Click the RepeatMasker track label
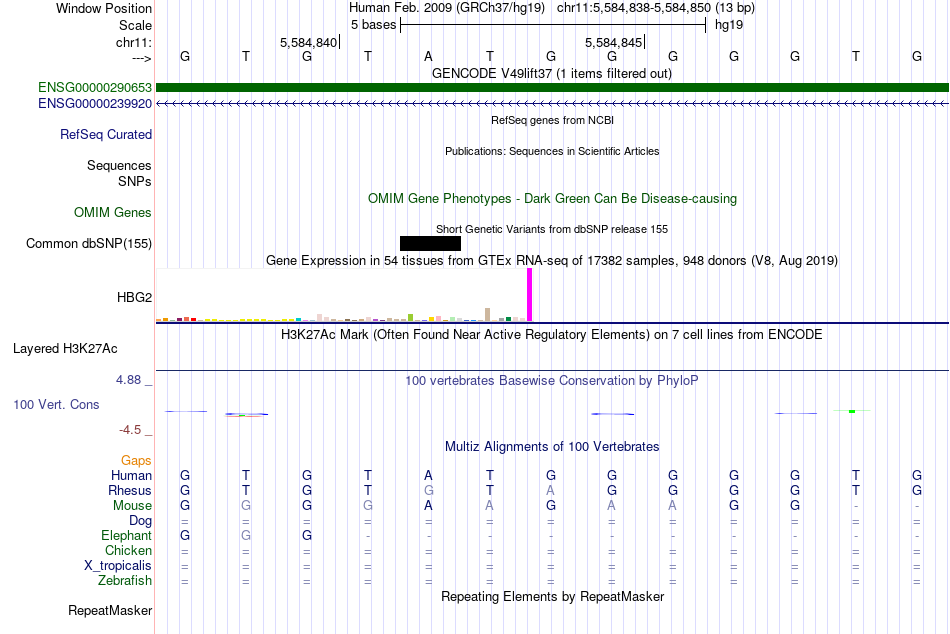This screenshot has height=634, width=950. point(110,610)
